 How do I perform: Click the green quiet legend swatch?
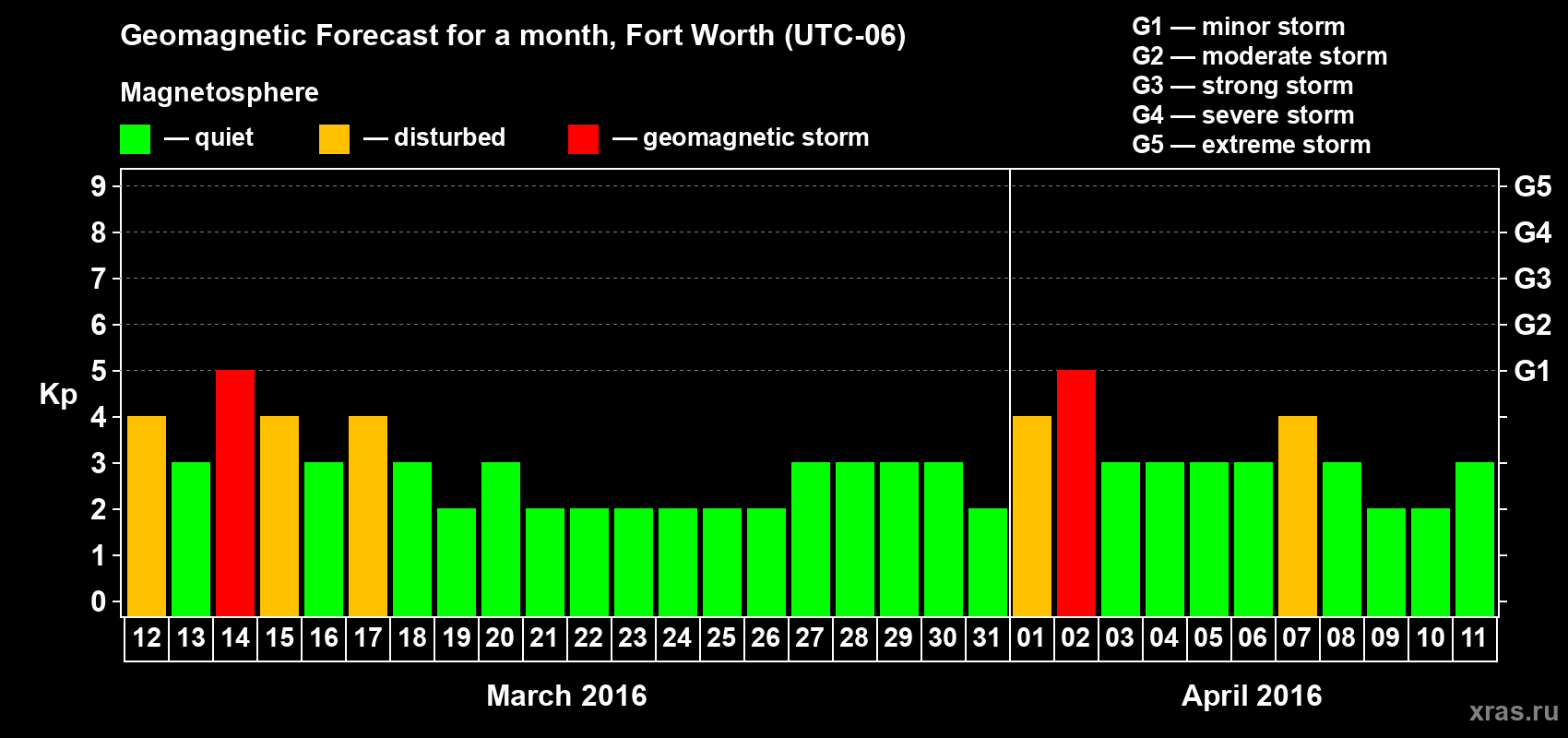click(135, 139)
